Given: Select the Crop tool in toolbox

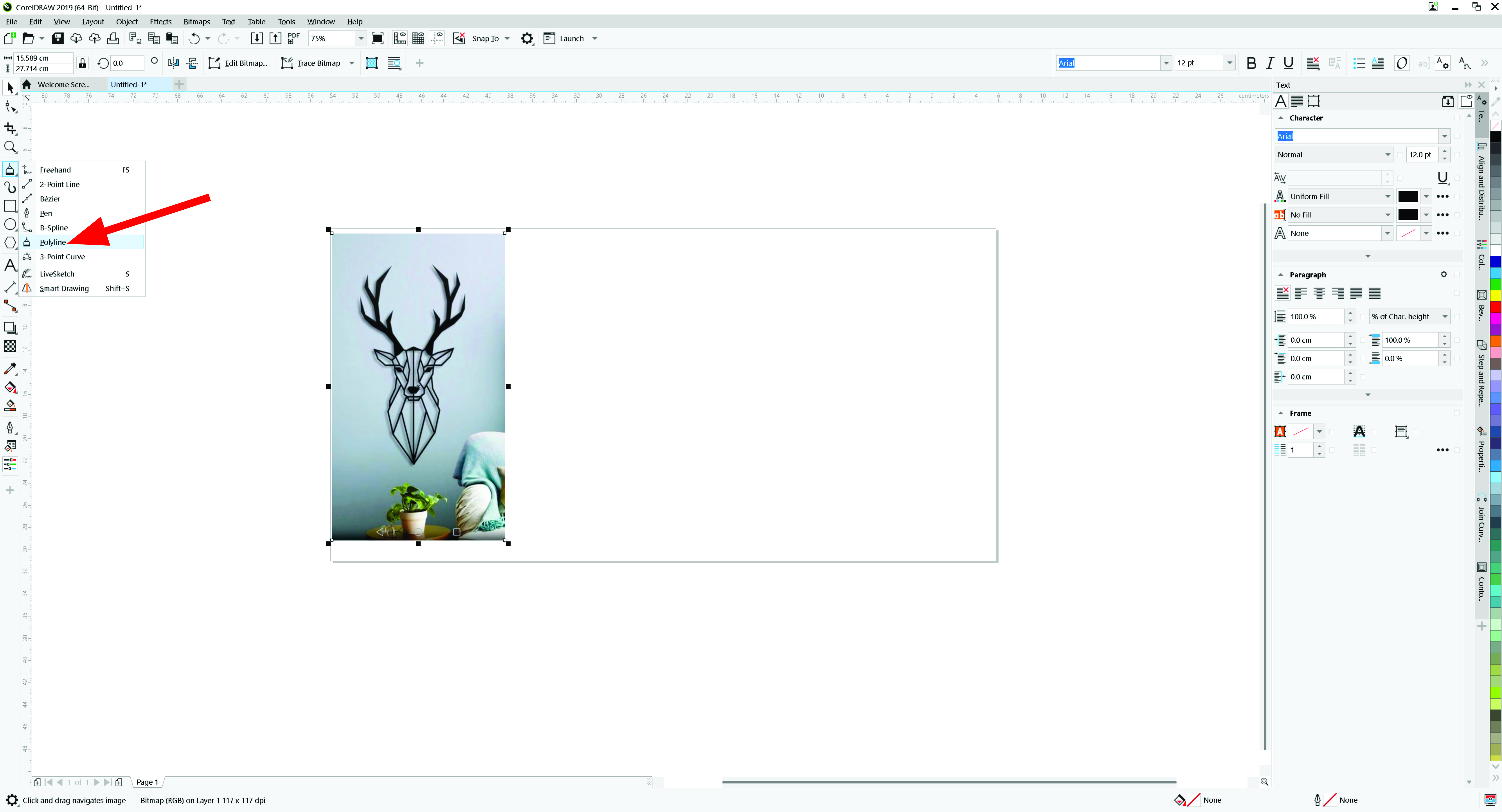Looking at the screenshot, I should pyautogui.click(x=10, y=128).
